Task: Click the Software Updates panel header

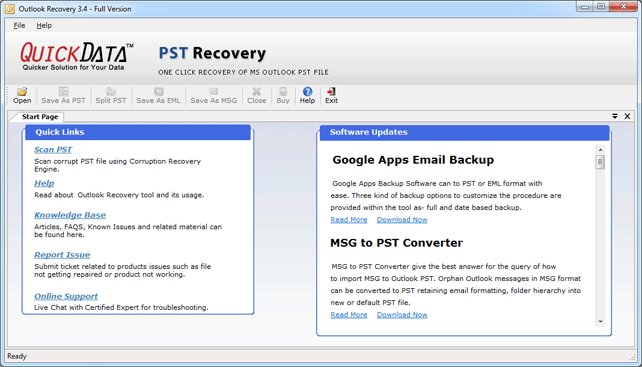Action: (x=464, y=132)
